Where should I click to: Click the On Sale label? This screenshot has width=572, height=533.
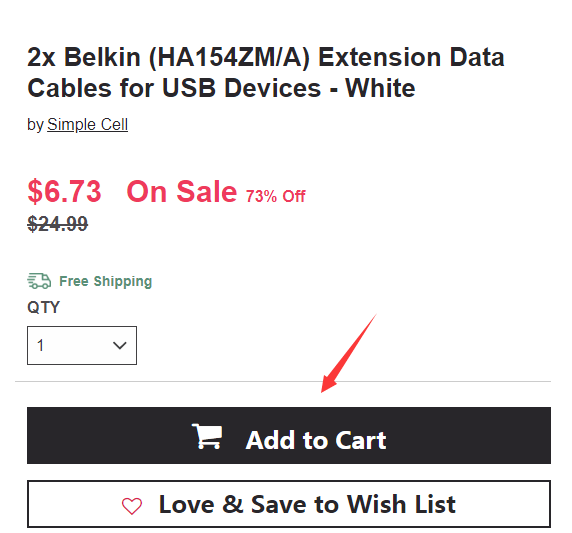[x=182, y=191]
